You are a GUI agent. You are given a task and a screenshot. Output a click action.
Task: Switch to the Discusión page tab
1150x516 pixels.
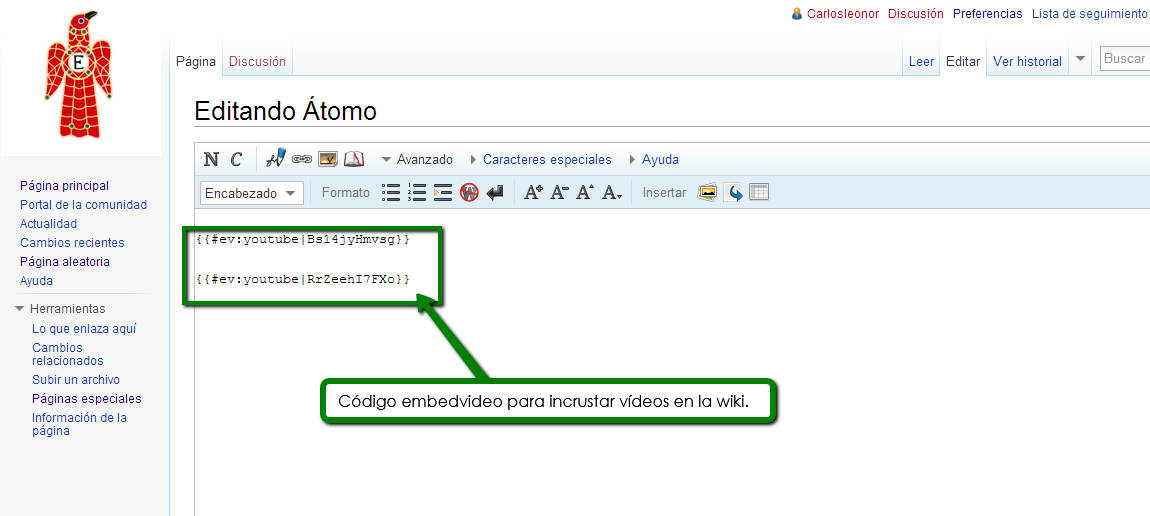pyautogui.click(x=257, y=61)
